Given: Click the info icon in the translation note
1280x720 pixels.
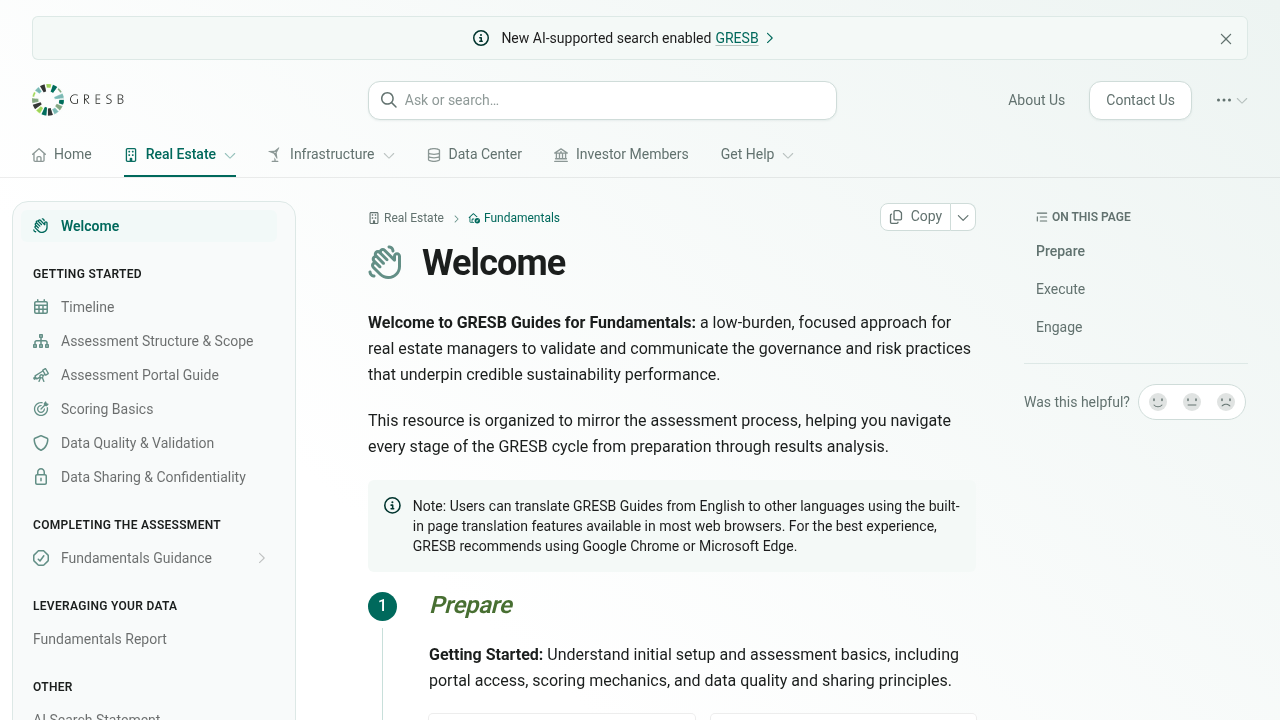Looking at the screenshot, I should click(392, 506).
